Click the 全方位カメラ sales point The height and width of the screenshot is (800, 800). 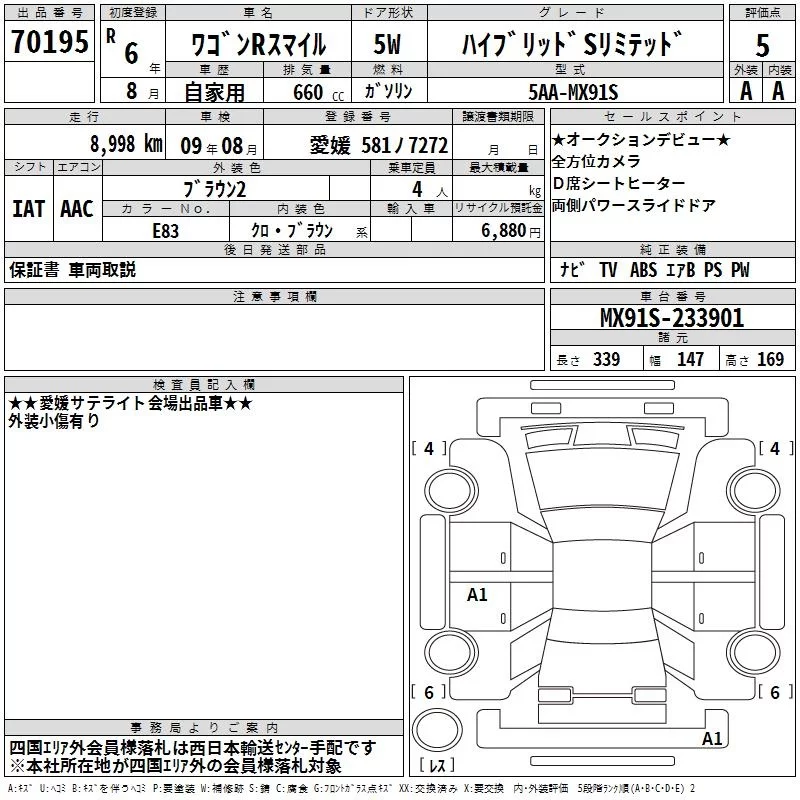596,161
